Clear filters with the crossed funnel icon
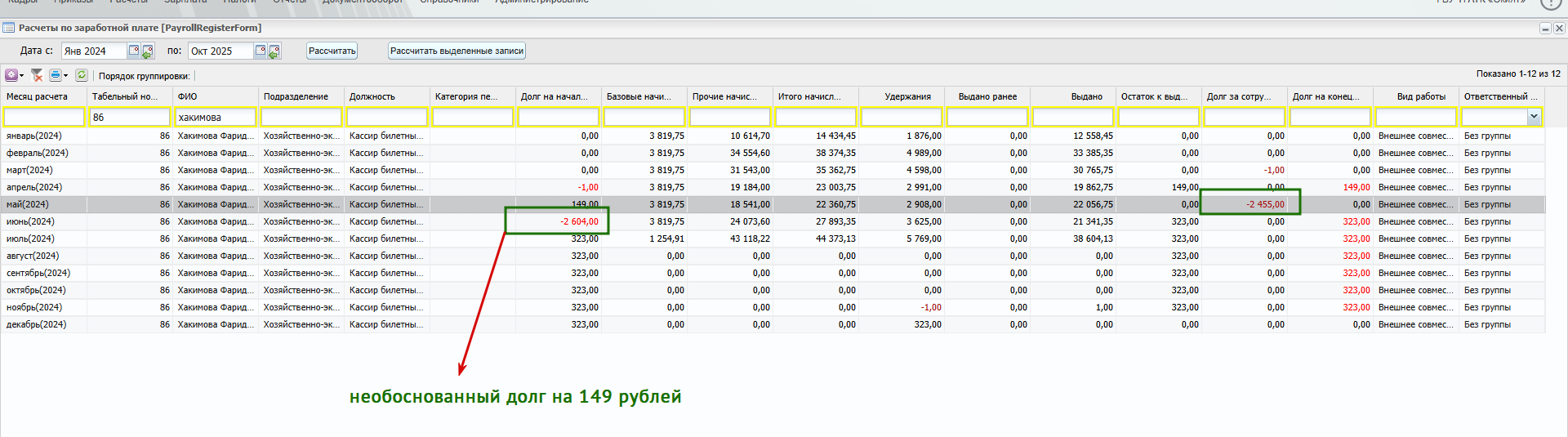This screenshot has width=1568, height=437. 37,75
